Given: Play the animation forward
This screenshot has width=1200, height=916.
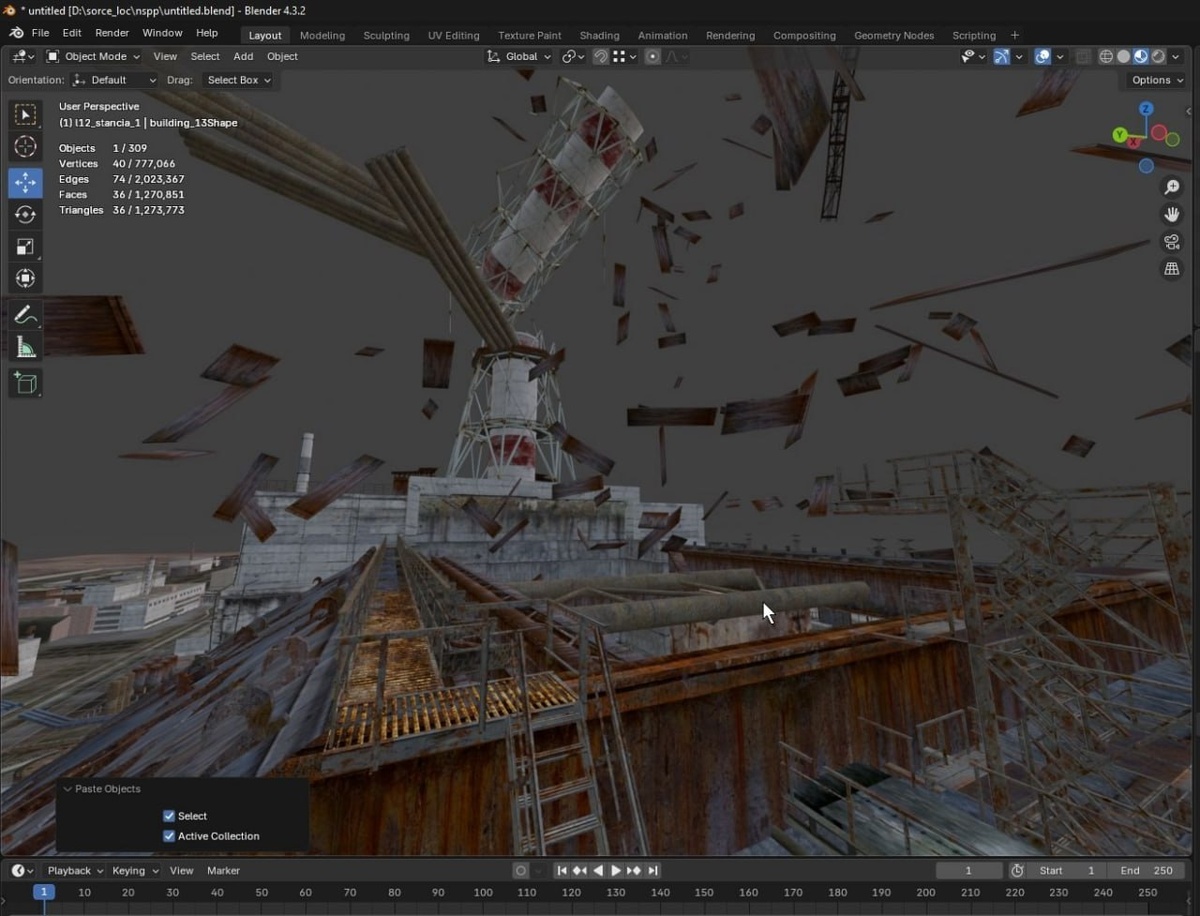Looking at the screenshot, I should (616, 870).
